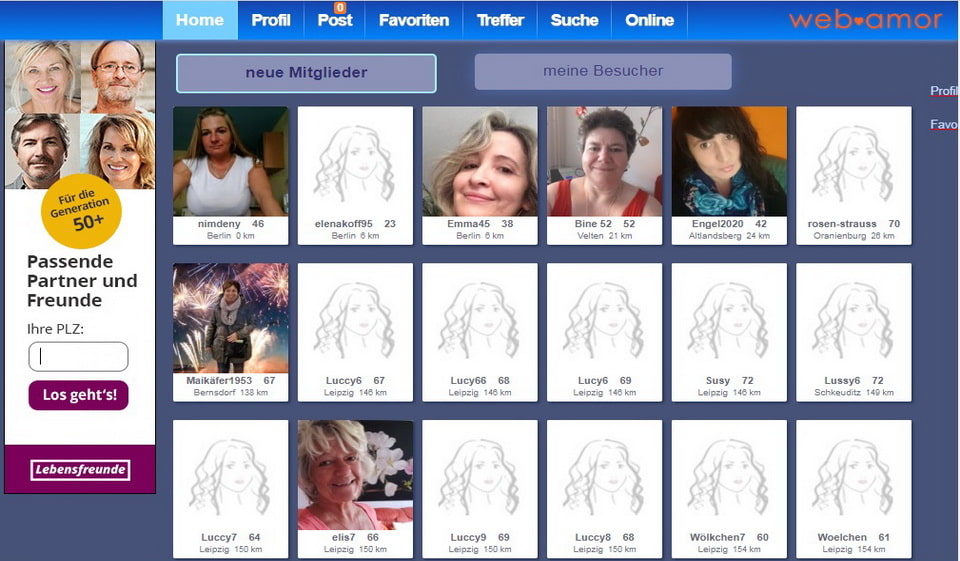Screen dimensions: 960x561
Task: Switch to neue Mitglieder view
Action: pyautogui.click(x=306, y=73)
